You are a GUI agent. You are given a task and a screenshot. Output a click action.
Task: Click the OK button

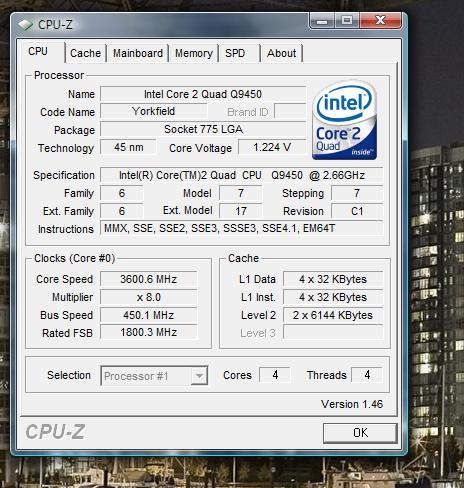[x=360, y=433]
